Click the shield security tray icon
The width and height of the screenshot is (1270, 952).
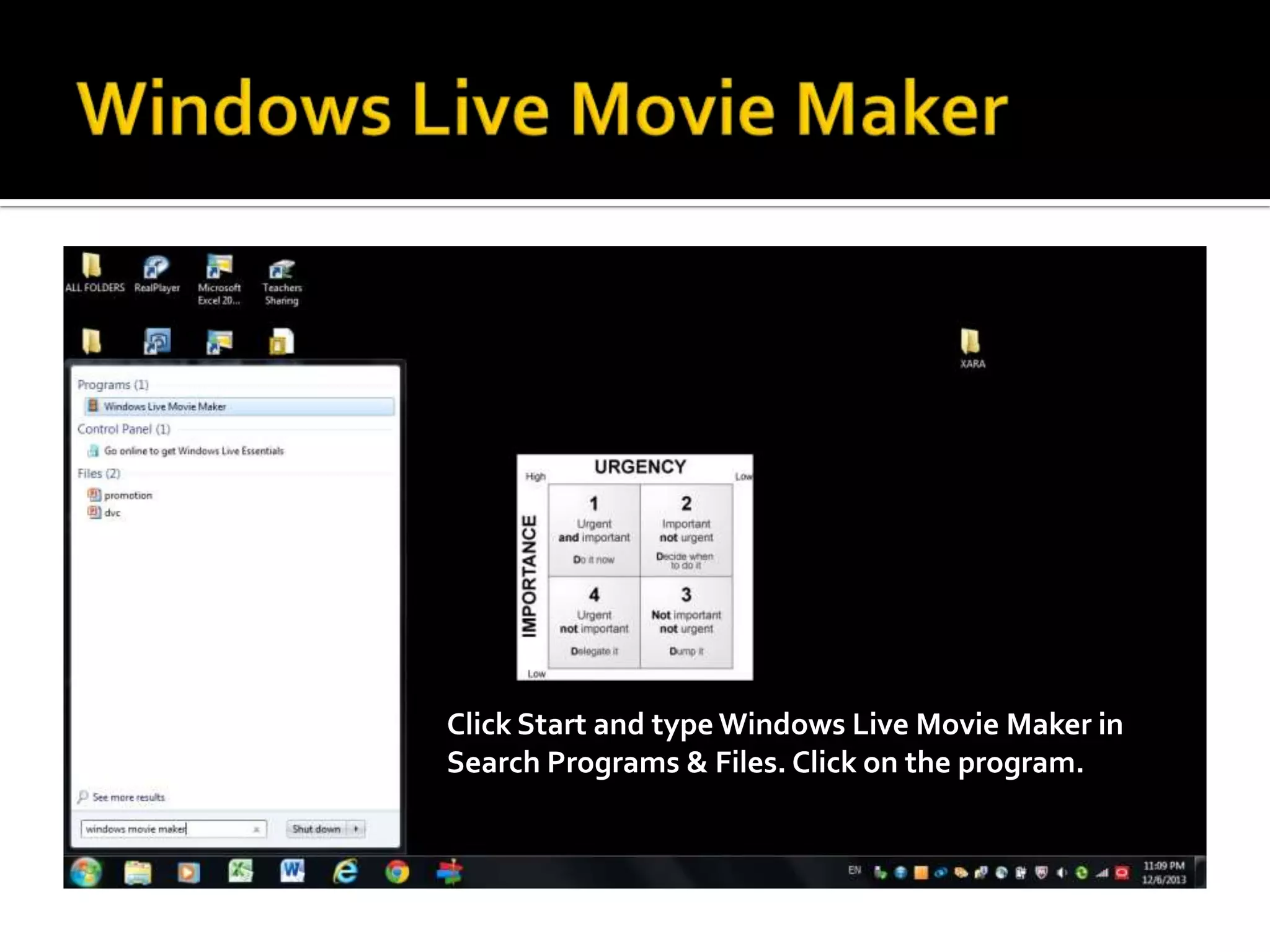click(x=1041, y=873)
